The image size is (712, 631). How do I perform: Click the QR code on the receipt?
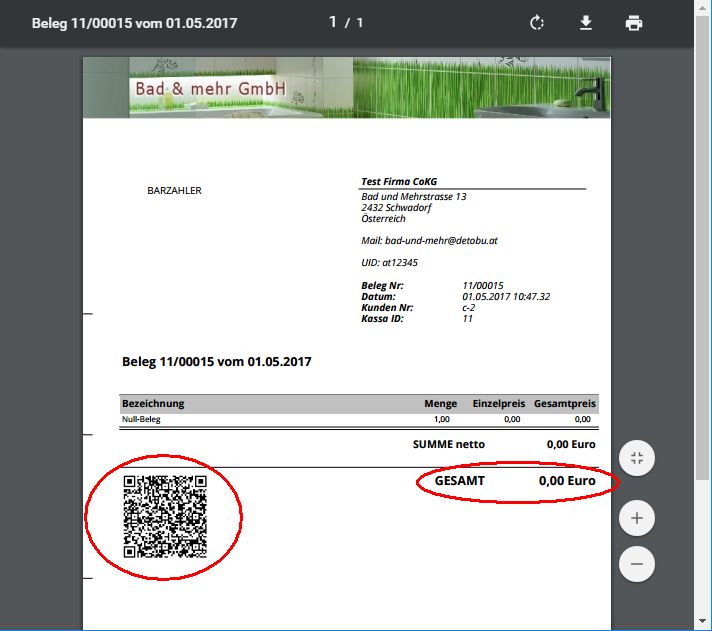(165, 516)
